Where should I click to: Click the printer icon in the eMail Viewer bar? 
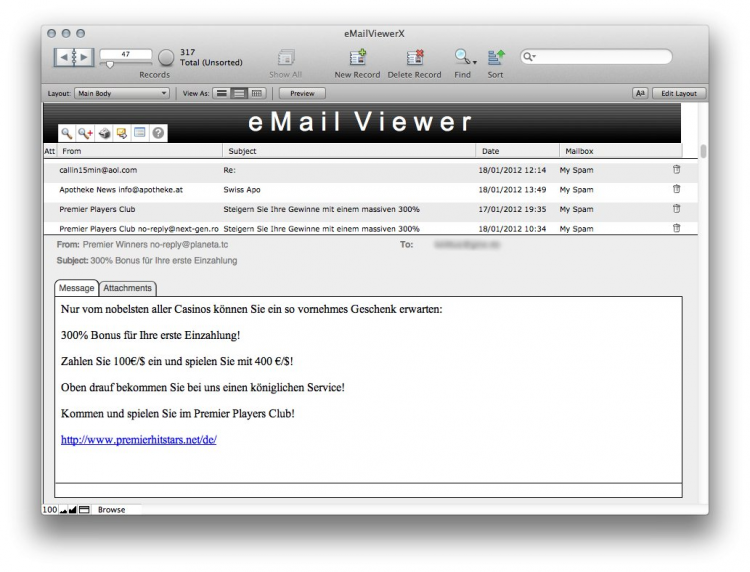(x=103, y=132)
